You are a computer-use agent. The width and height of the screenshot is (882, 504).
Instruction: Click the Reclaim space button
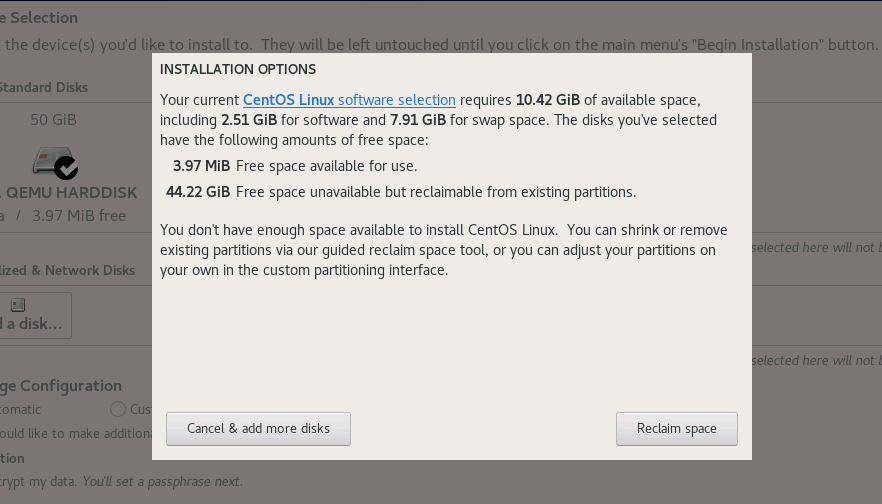(x=677, y=429)
